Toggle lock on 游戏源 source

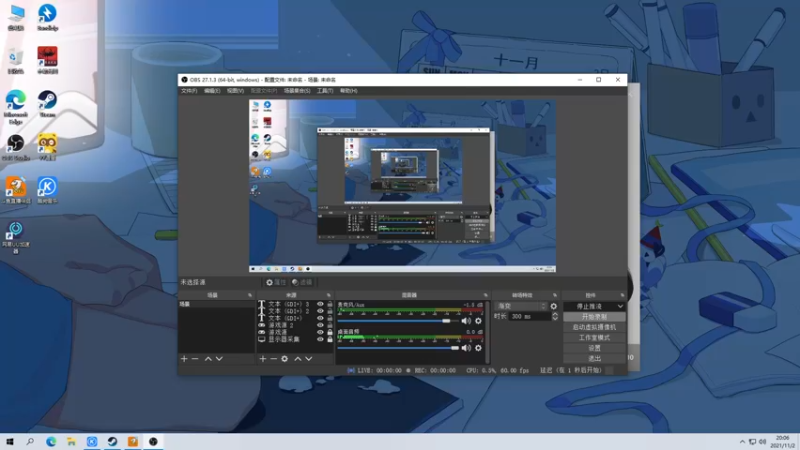coord(330,332)
